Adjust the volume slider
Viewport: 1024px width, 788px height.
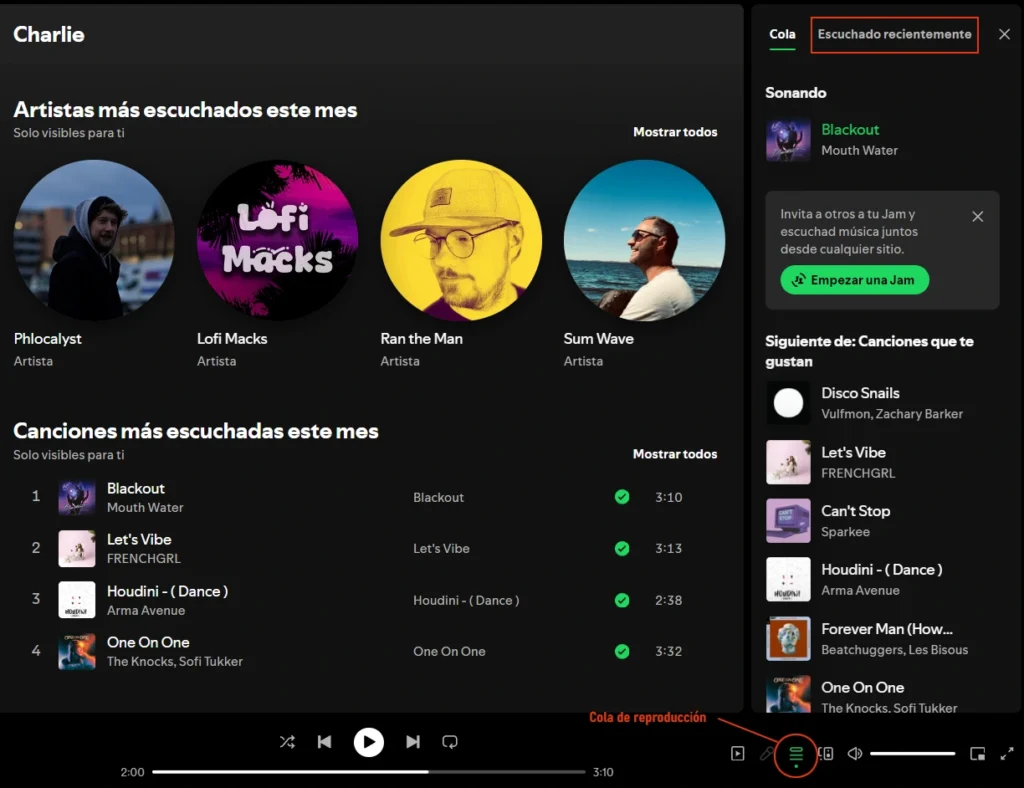click(x=912, y=754)
